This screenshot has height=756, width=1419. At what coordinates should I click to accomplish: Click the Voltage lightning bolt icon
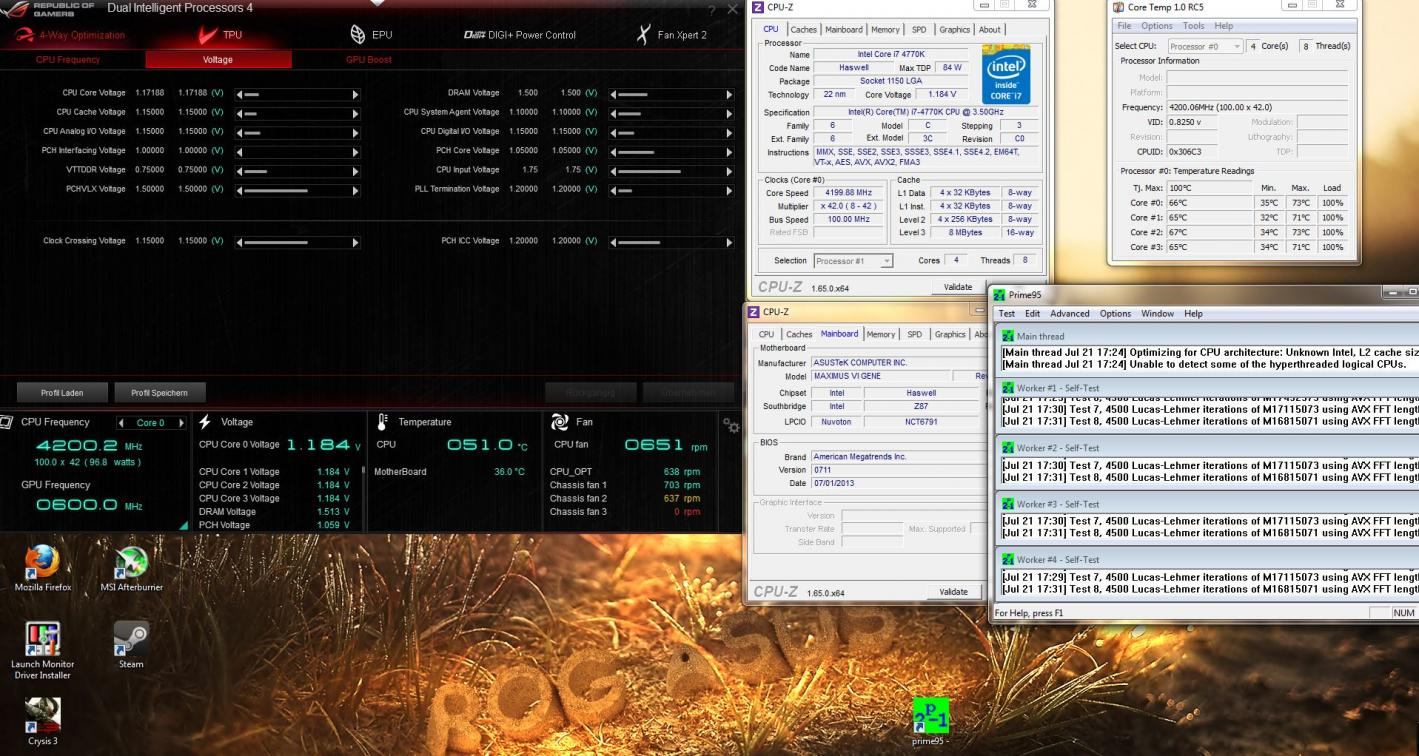click(205, 422)
